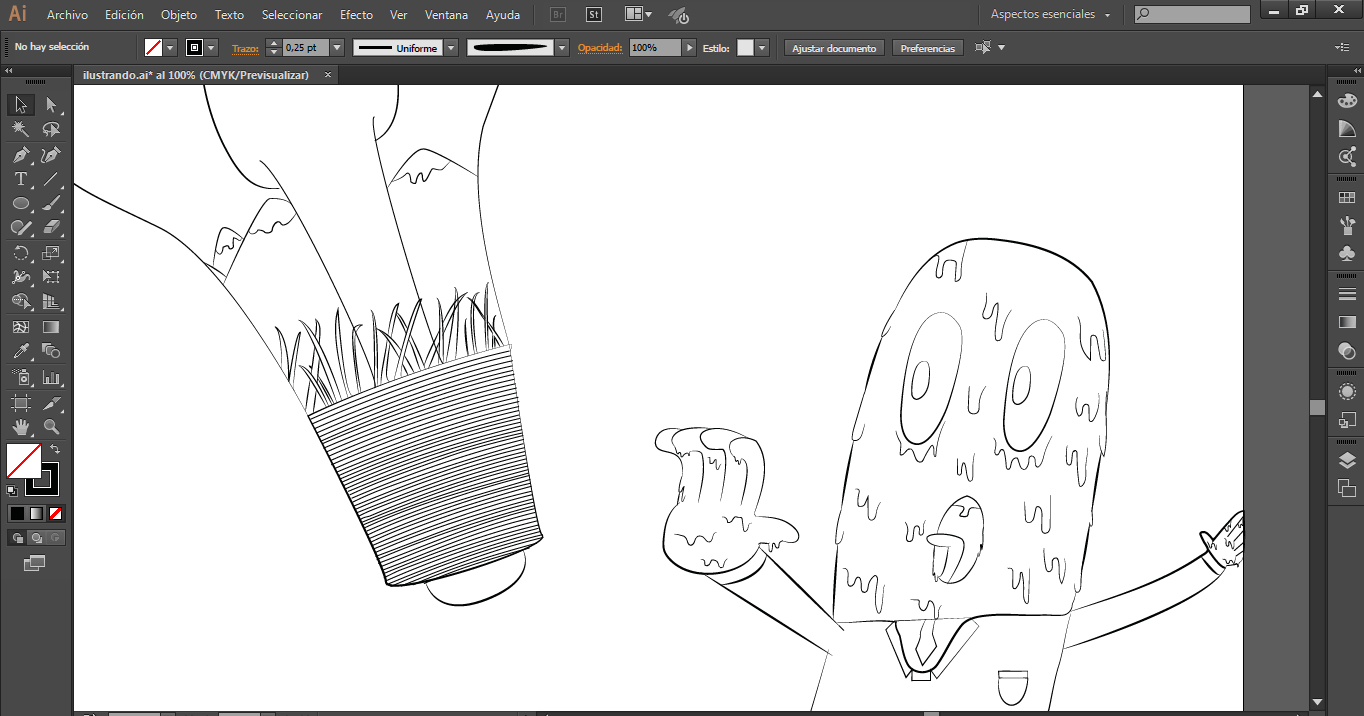Swap fill and stroke colors
Viewport: 1364px width, 716px height.
click(x=55, y=449)
